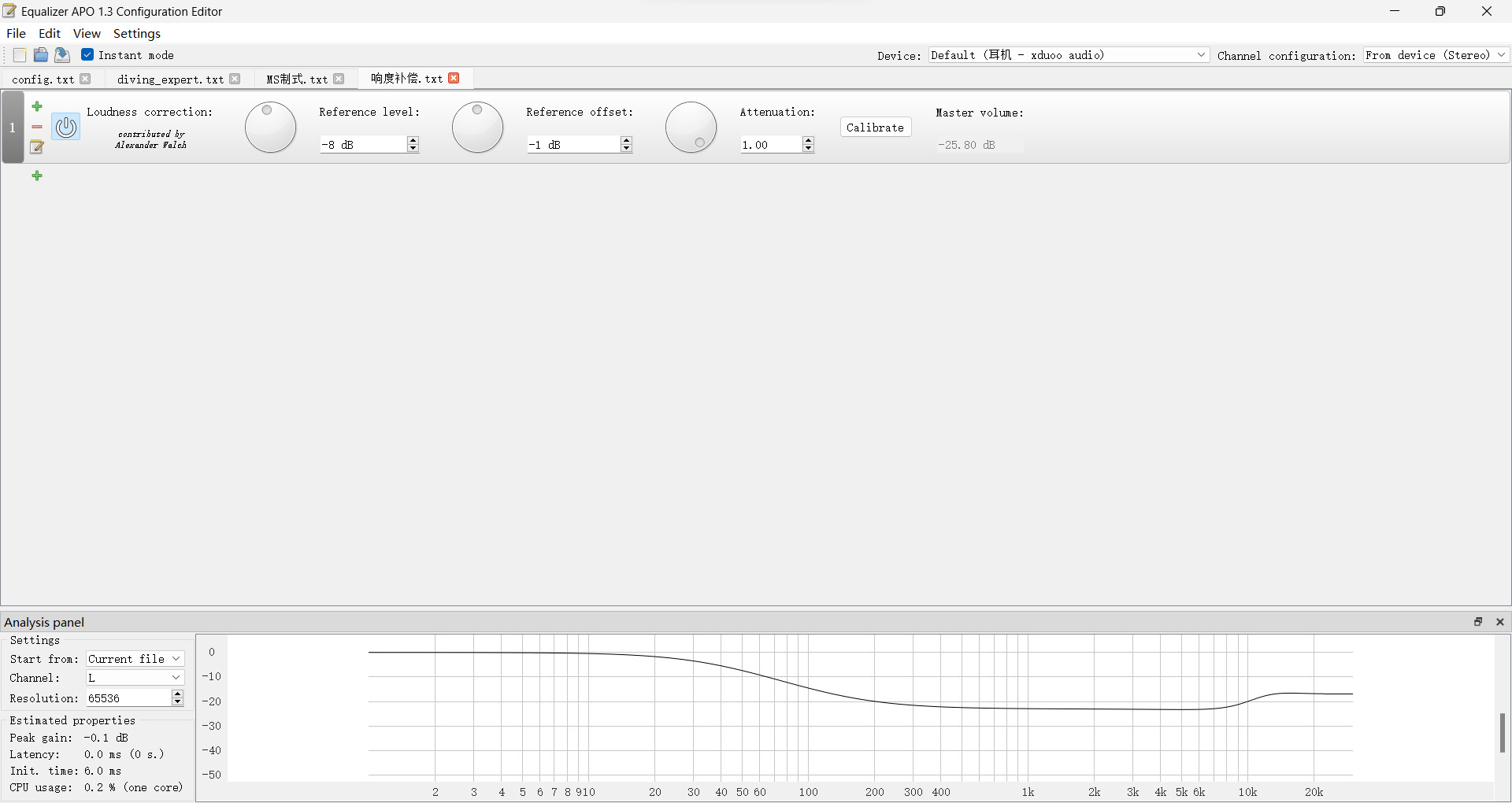Image resolution: width=1512 pixels, height=803 pixels.
Task: Click the Attenuation dial
Action: [x=691, y=128]
